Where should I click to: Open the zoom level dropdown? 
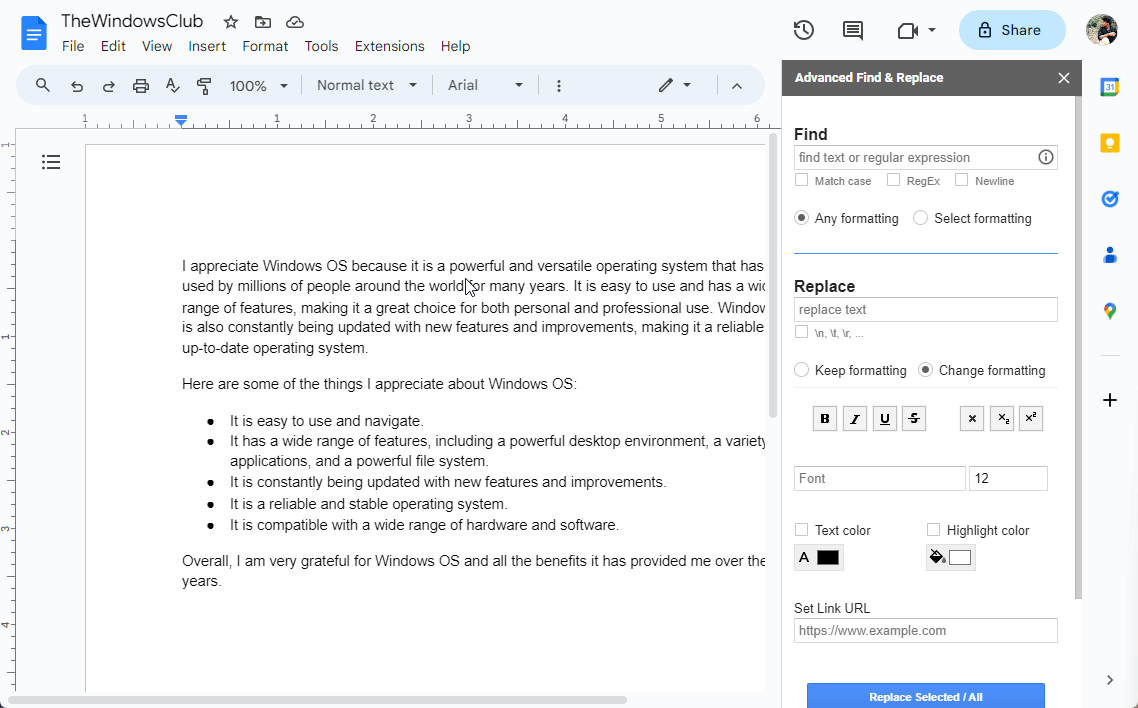pos(258,85)
